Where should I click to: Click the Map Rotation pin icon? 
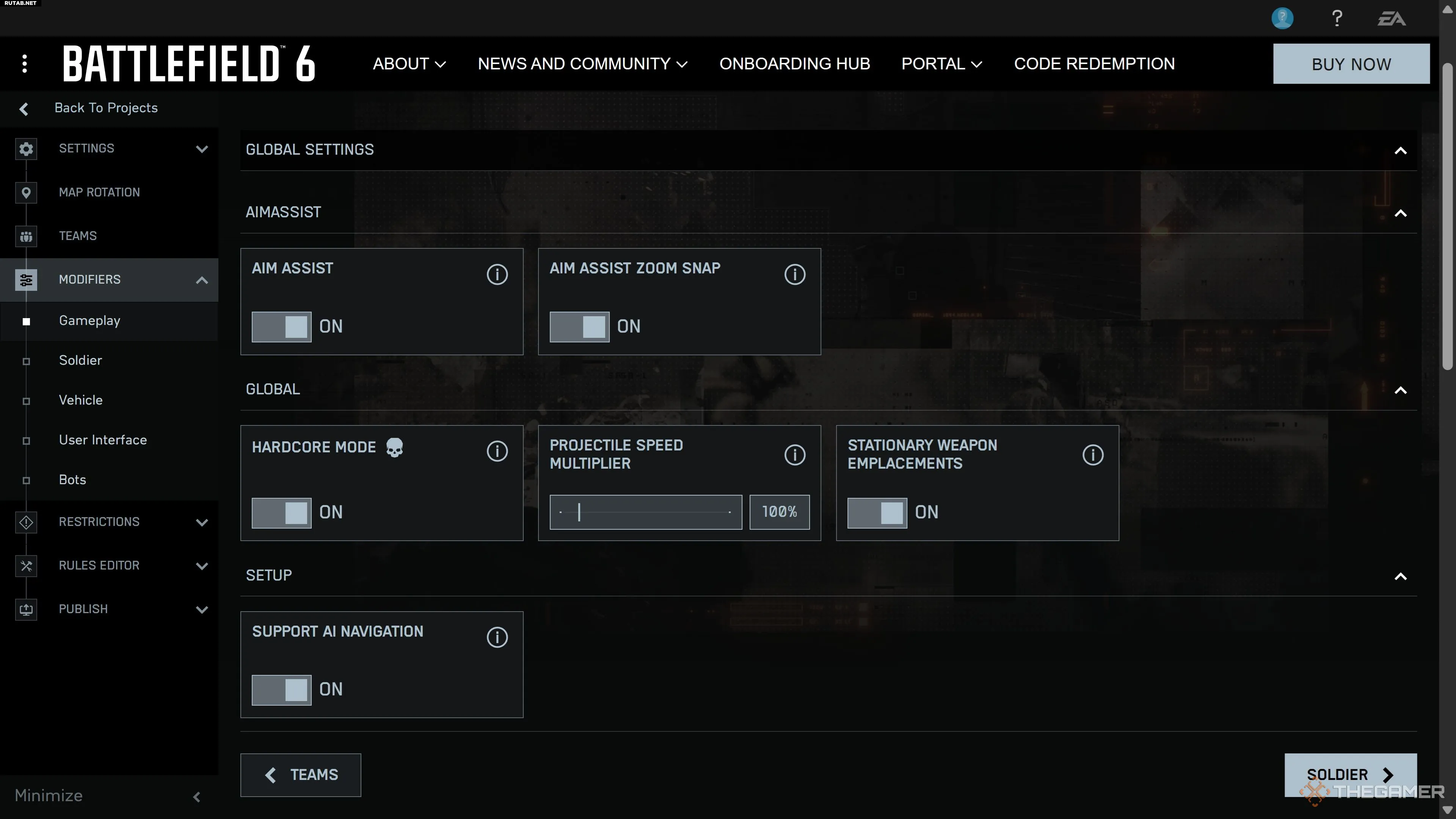[26, 193]
